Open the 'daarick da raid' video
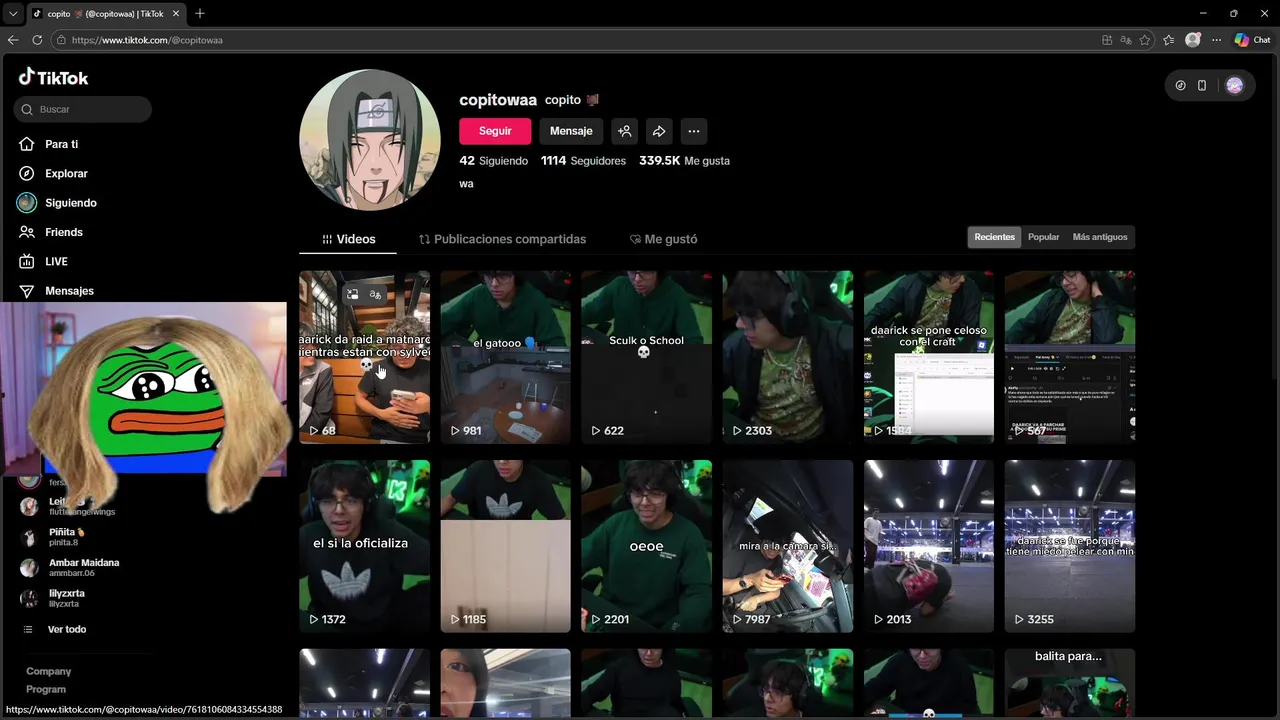This screenshot has width=1280, height=720. [364, 357]
